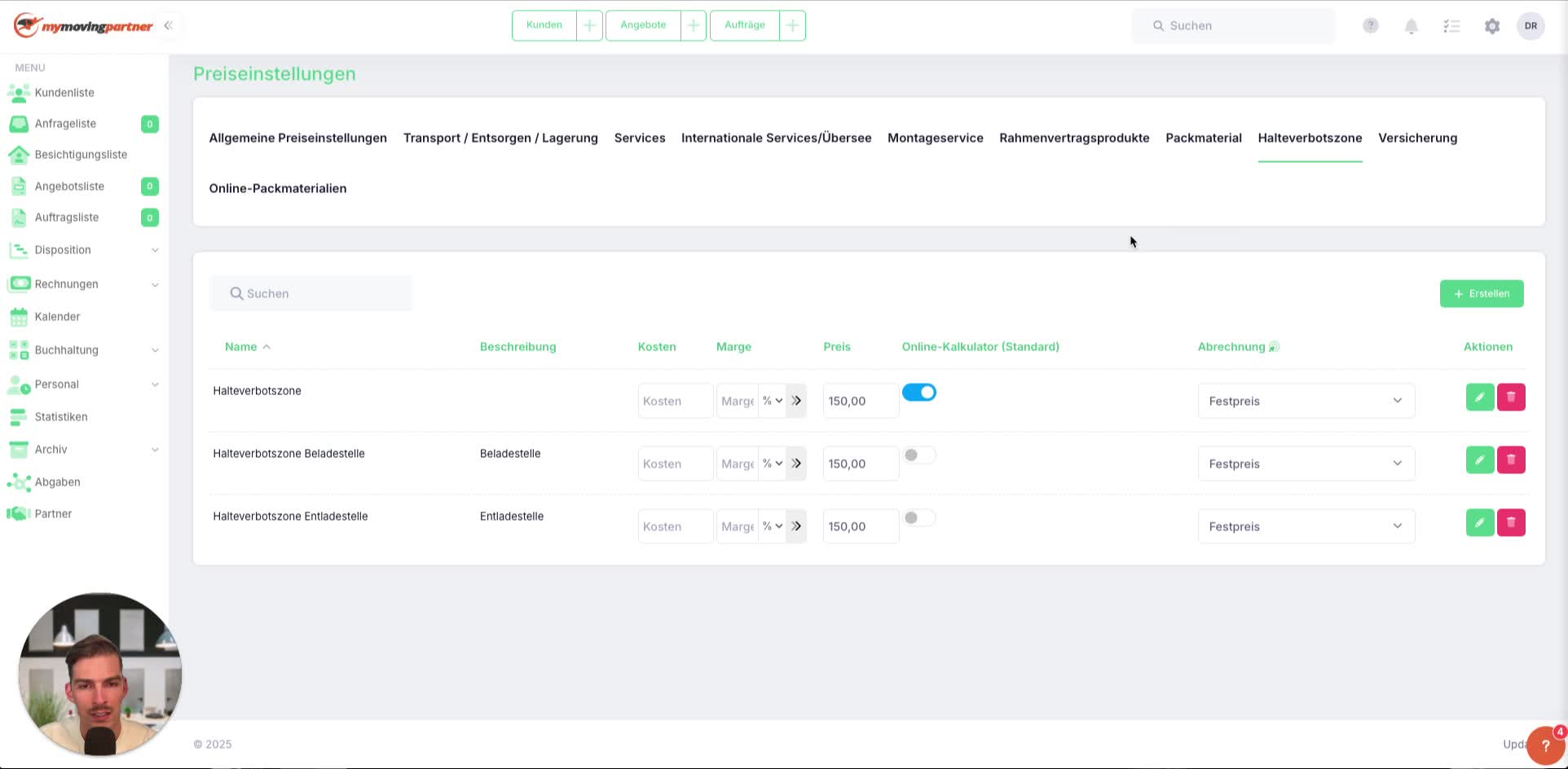The height and width of the screenshot is (769, 1568).
Task: Switch to Internationale Services/Übersee tab
Action: pos(777,138)
